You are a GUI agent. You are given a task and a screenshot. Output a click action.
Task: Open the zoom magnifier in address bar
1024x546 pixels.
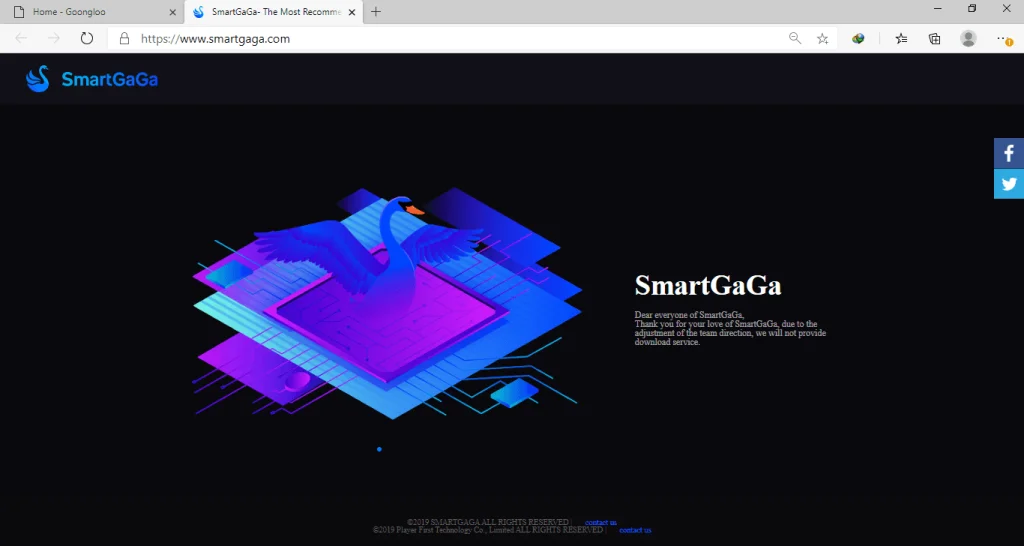[795, 39]
